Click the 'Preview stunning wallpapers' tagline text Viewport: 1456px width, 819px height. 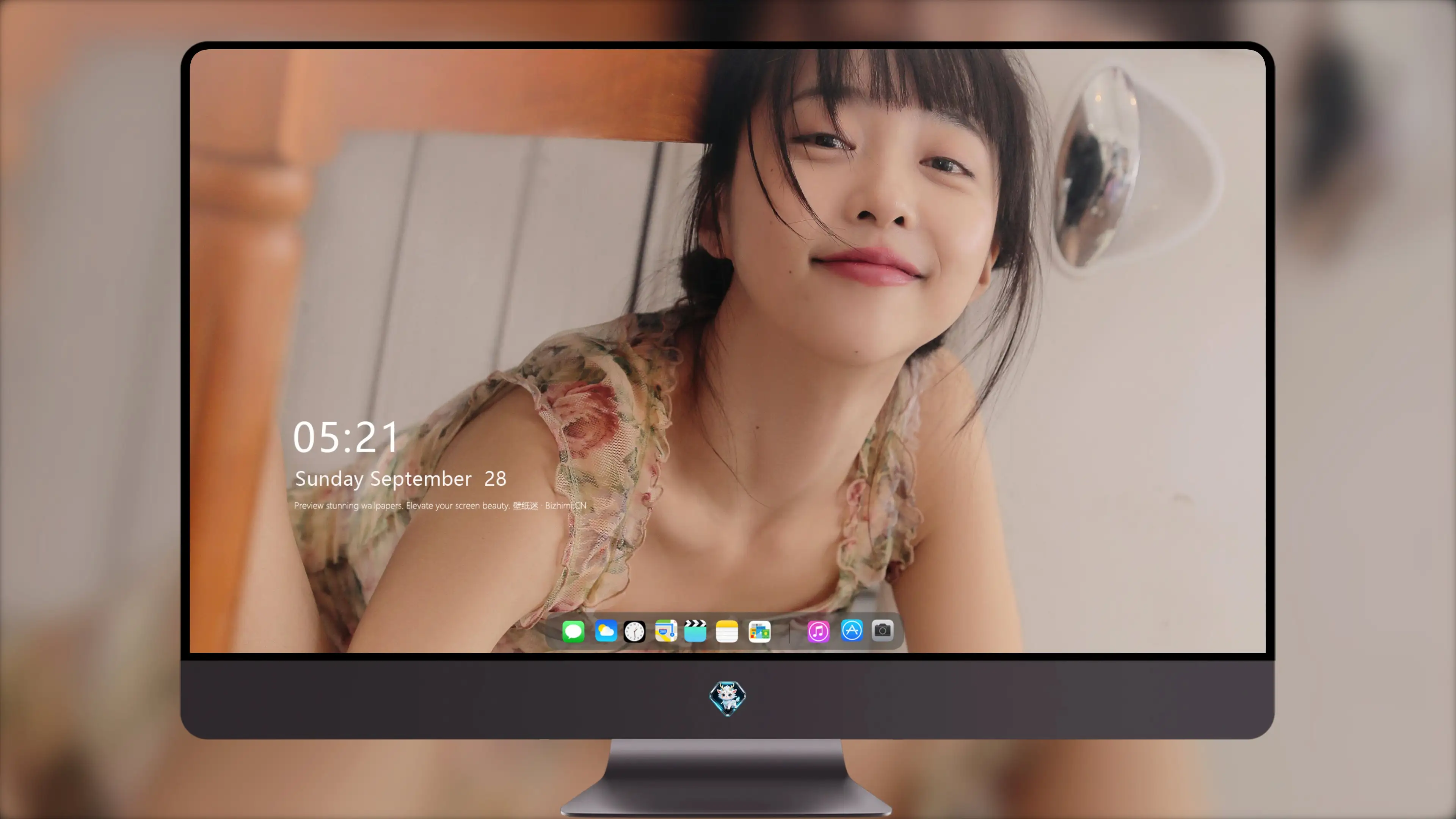(x=440, y=505)
